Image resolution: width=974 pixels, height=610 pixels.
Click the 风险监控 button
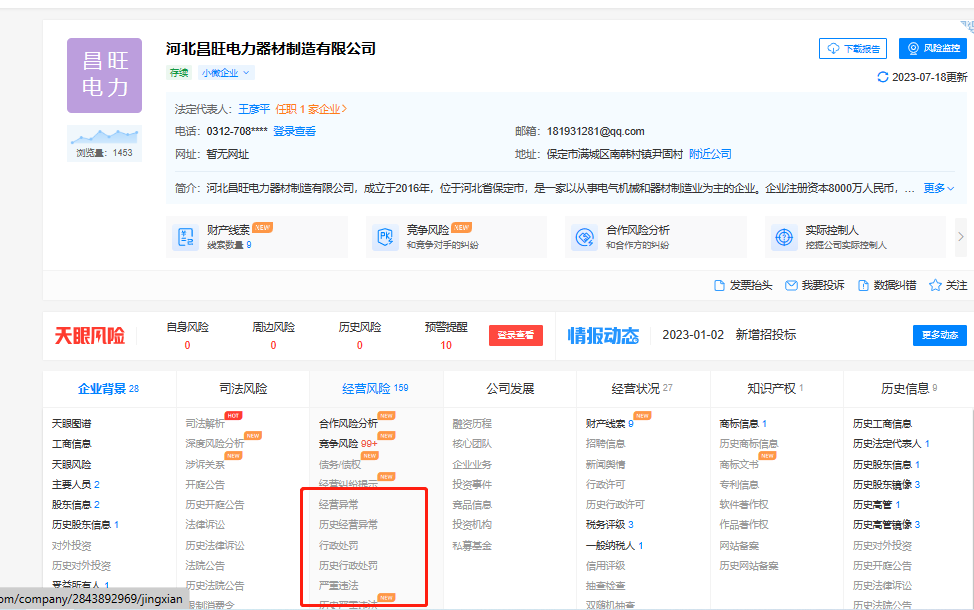pyautogui.click(x=932, y=48)
